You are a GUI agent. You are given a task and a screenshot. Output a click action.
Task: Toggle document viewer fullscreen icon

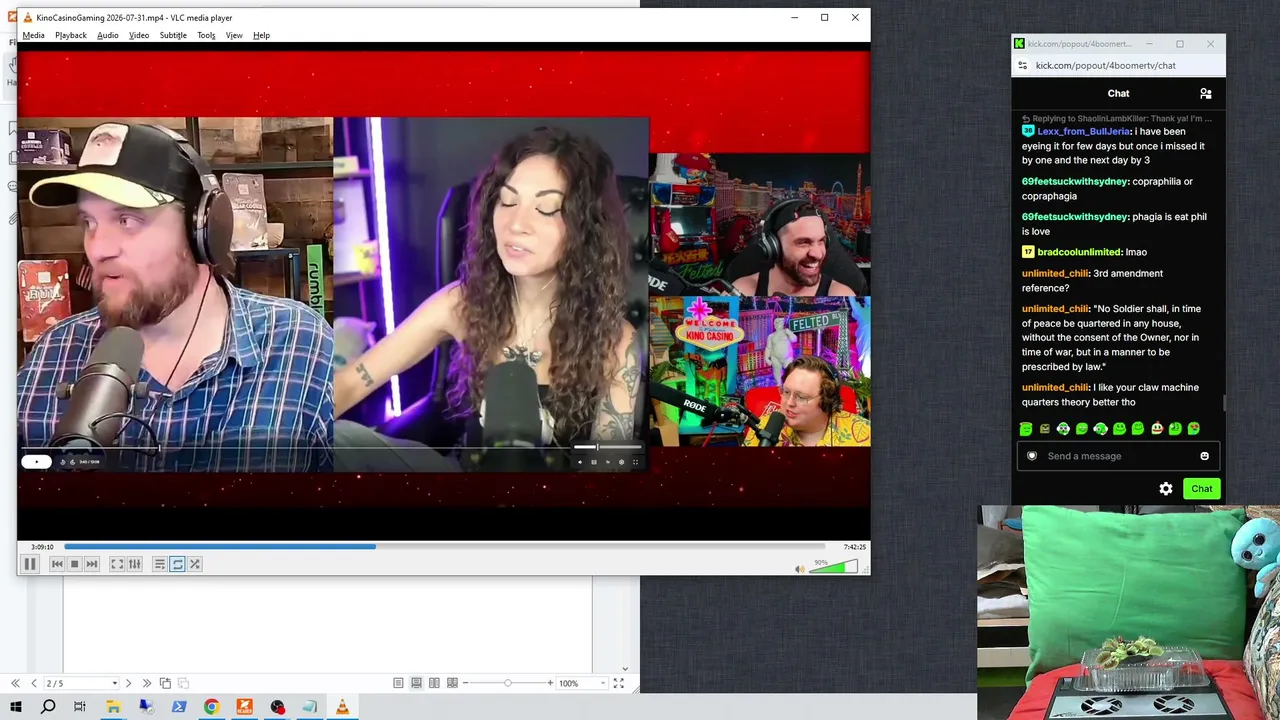point(618,683)
